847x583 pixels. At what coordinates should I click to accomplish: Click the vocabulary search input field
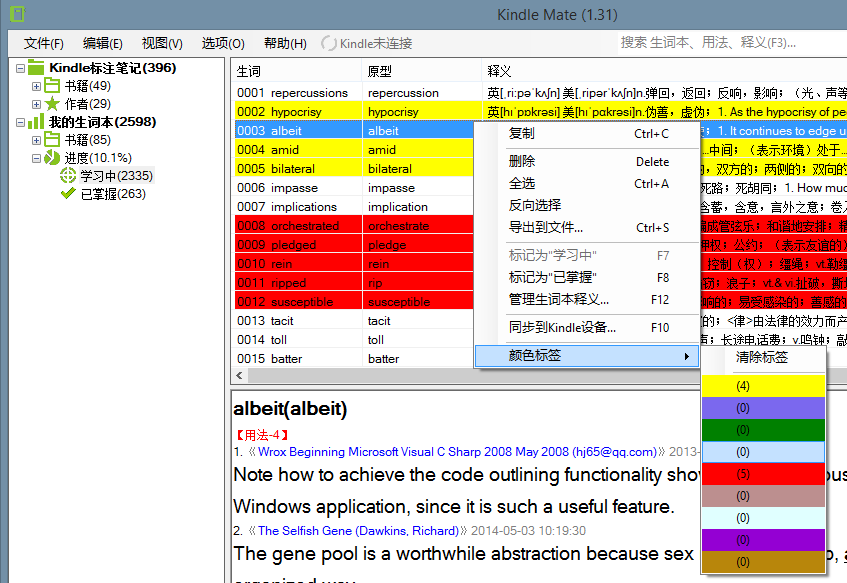(732, 43)
